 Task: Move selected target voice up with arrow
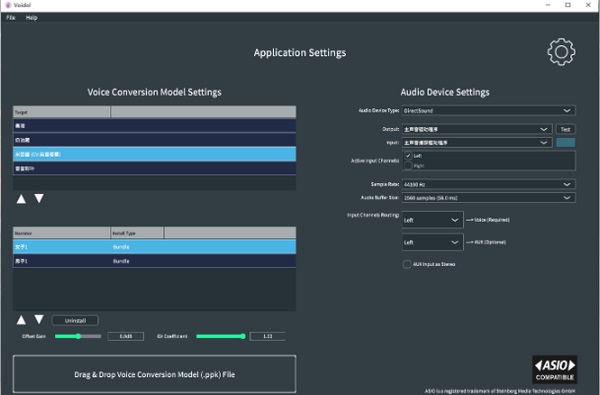pyautogui.click(x=21, y=199)
